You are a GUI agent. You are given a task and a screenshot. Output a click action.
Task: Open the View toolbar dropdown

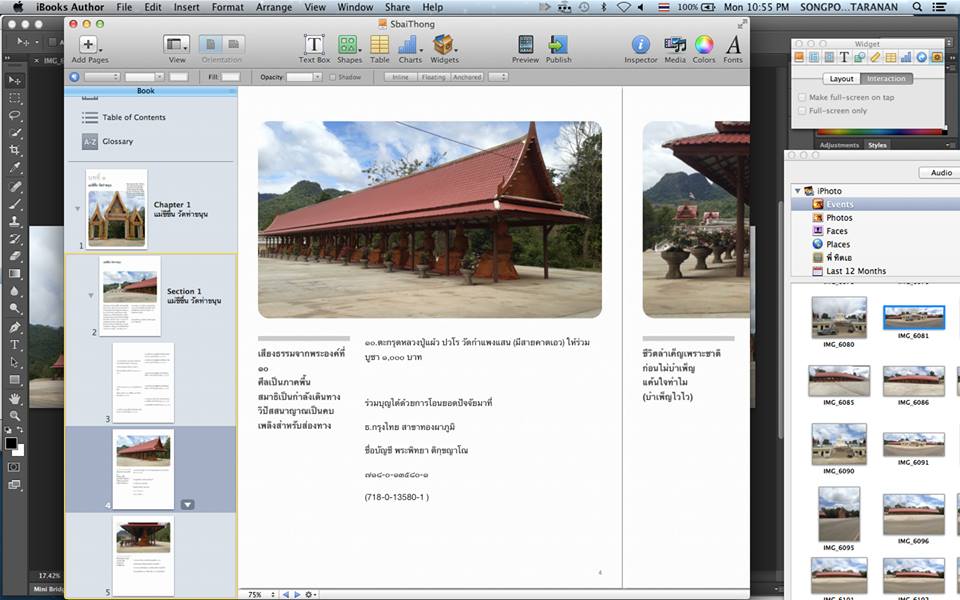(176, 44)
